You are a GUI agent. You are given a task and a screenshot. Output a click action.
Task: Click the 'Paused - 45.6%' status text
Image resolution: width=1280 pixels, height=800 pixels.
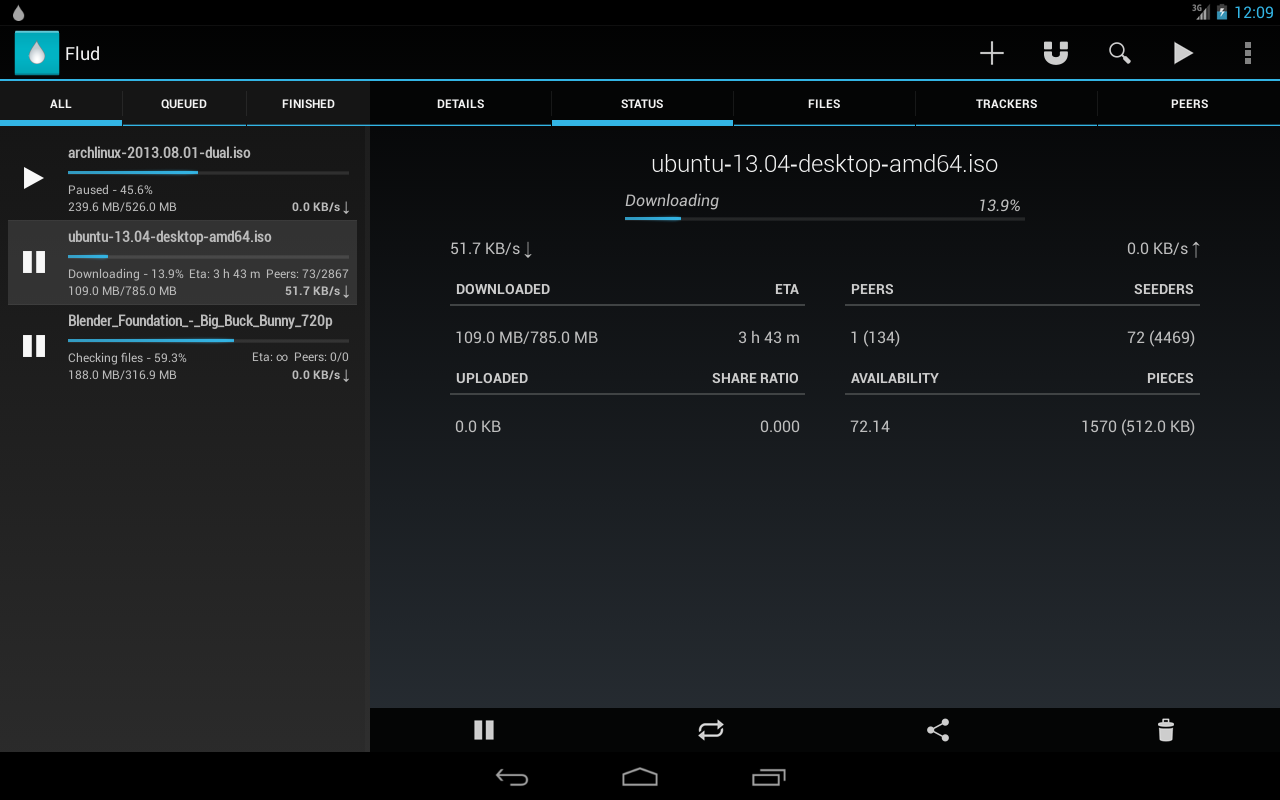[110, 190]
